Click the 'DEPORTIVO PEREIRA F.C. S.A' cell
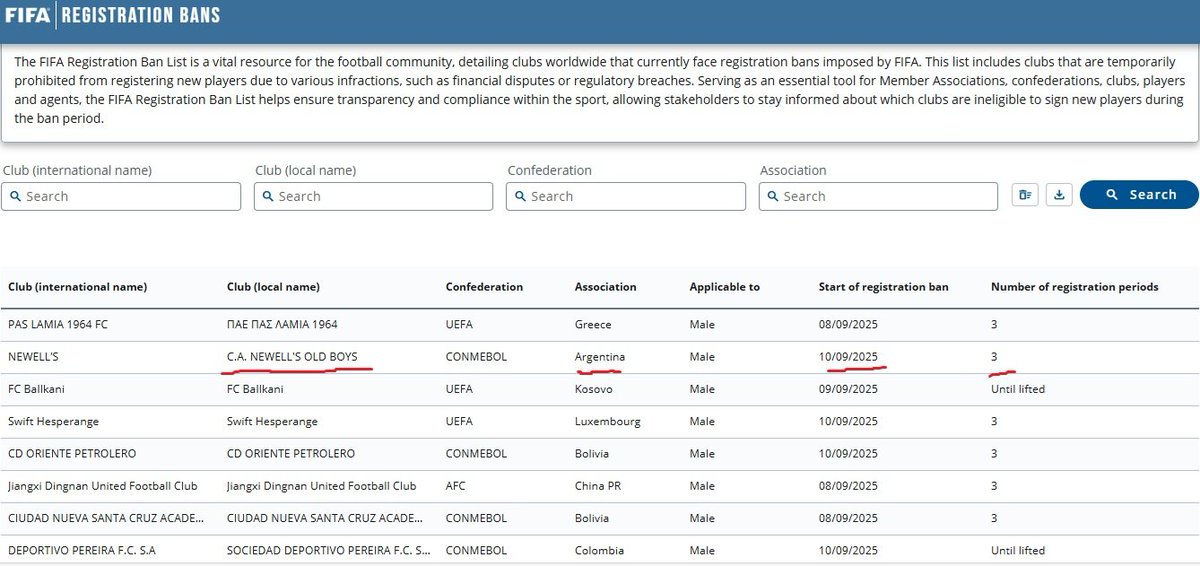Screen dimensions: 1200x566 (82, 551)
